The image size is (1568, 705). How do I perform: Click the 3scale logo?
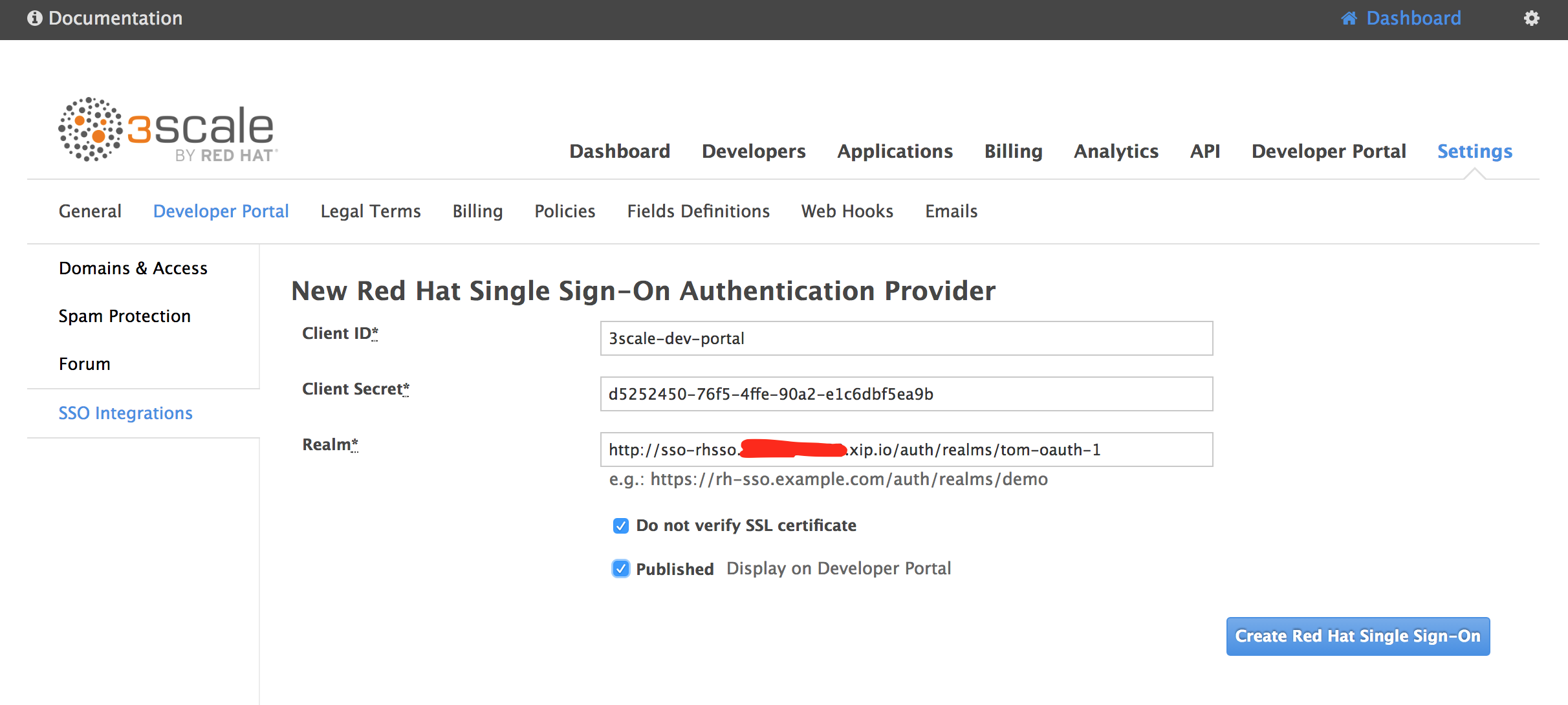168,129
